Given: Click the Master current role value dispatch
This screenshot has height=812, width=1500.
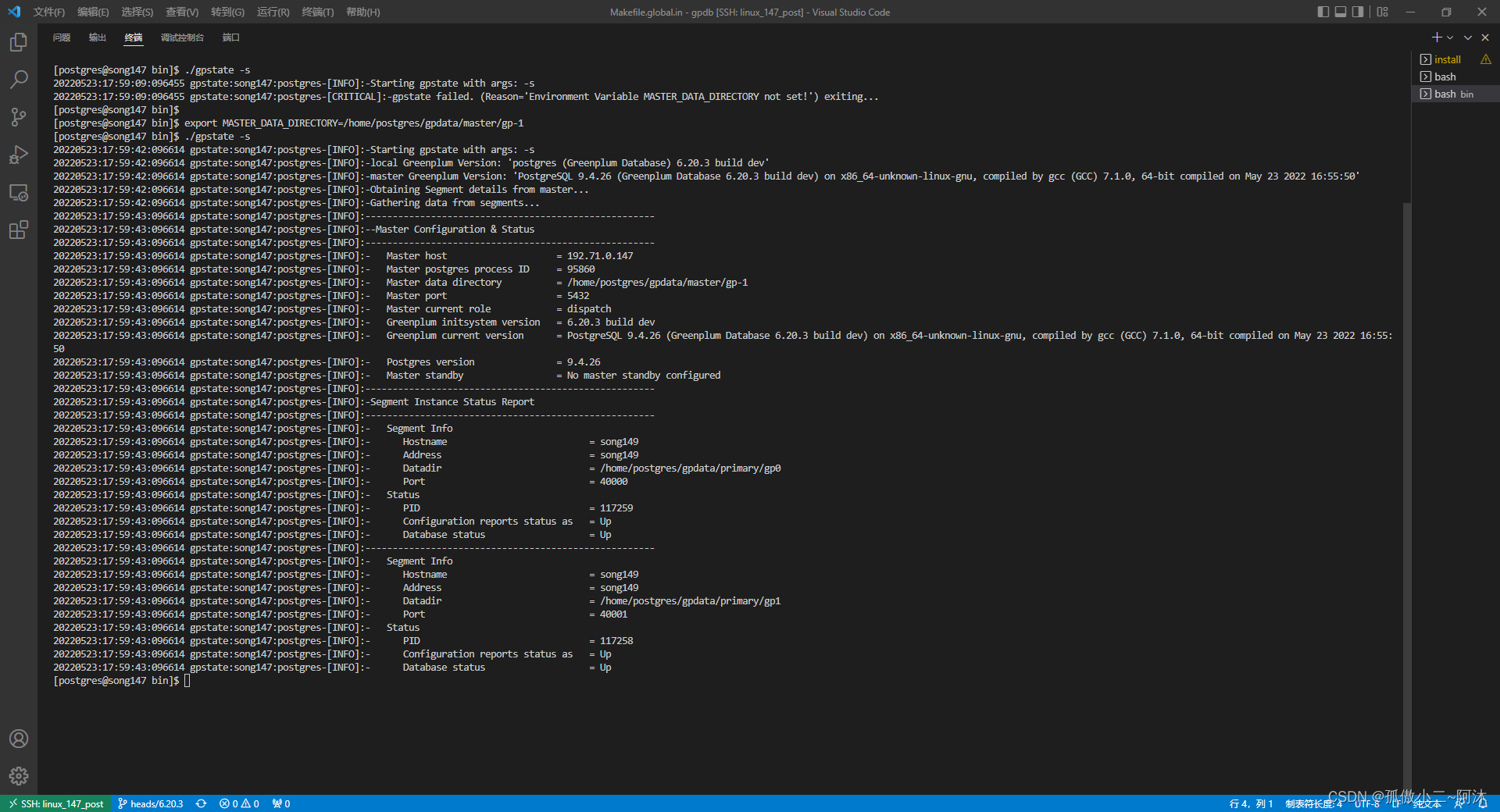Looking at the screenshot, I should tap(589, 309).
